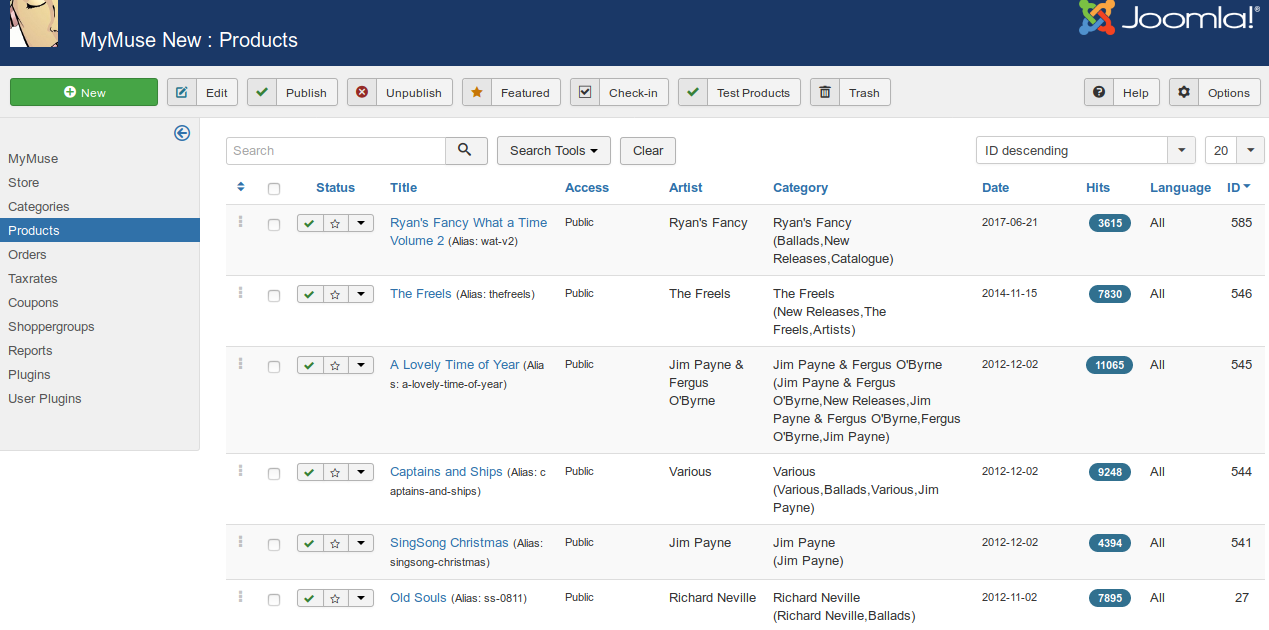1269x630 pixels.
Task: Select checkbox for Ryan's Fancy product
Action: [x=274, y=225]
